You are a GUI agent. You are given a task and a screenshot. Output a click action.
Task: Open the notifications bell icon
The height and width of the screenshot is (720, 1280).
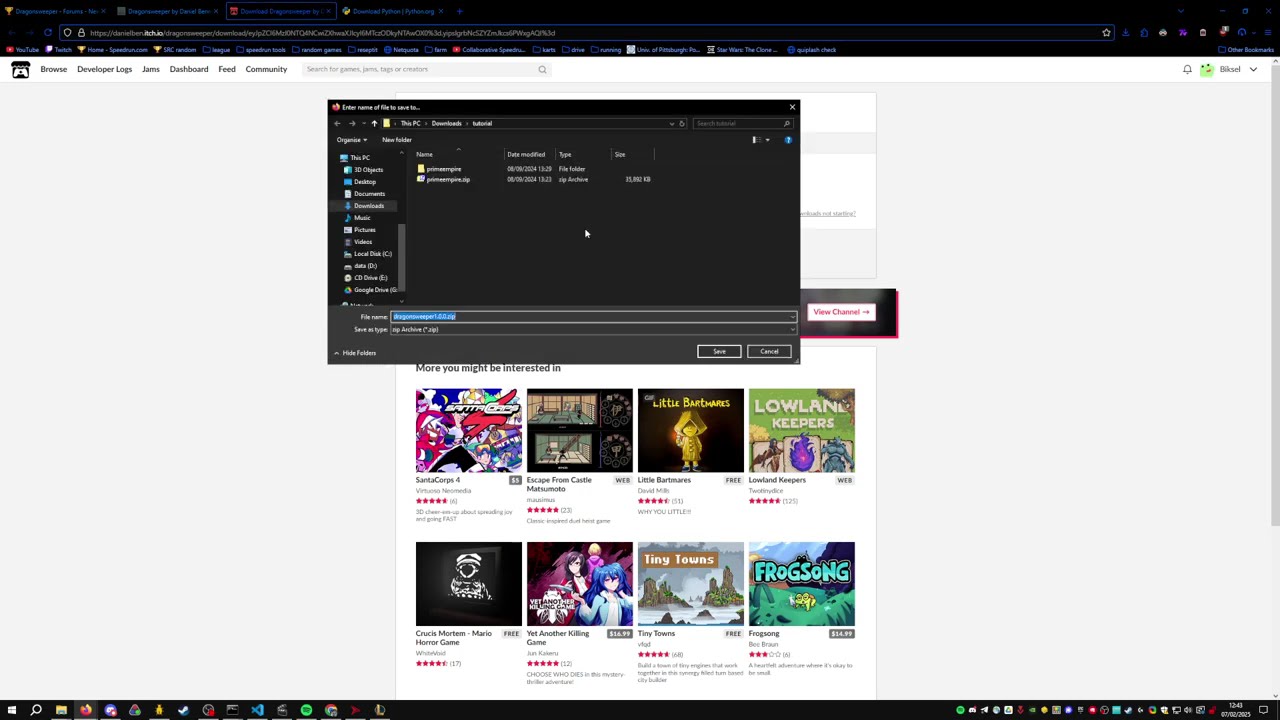pos(1187,69)
